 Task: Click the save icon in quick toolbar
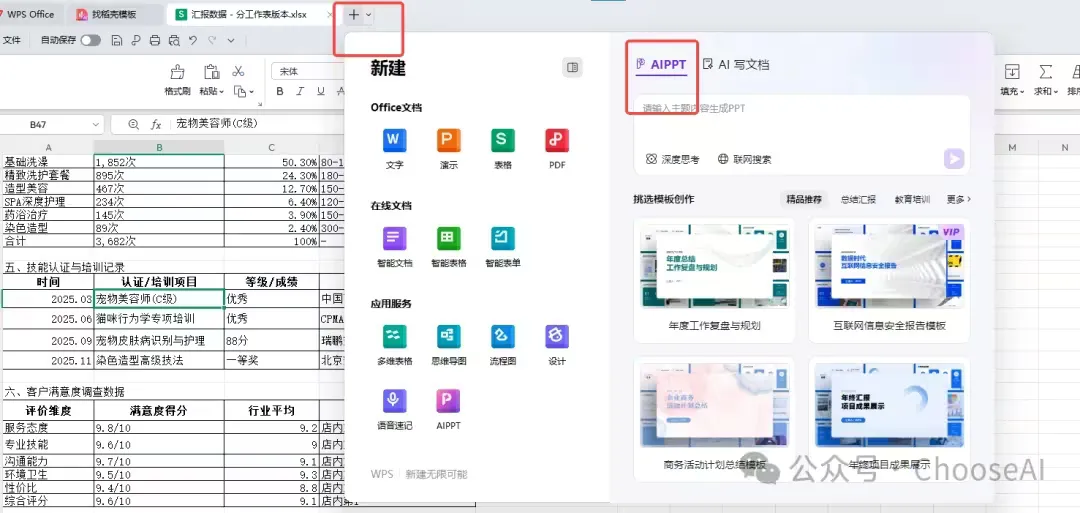tap(117, 41)
